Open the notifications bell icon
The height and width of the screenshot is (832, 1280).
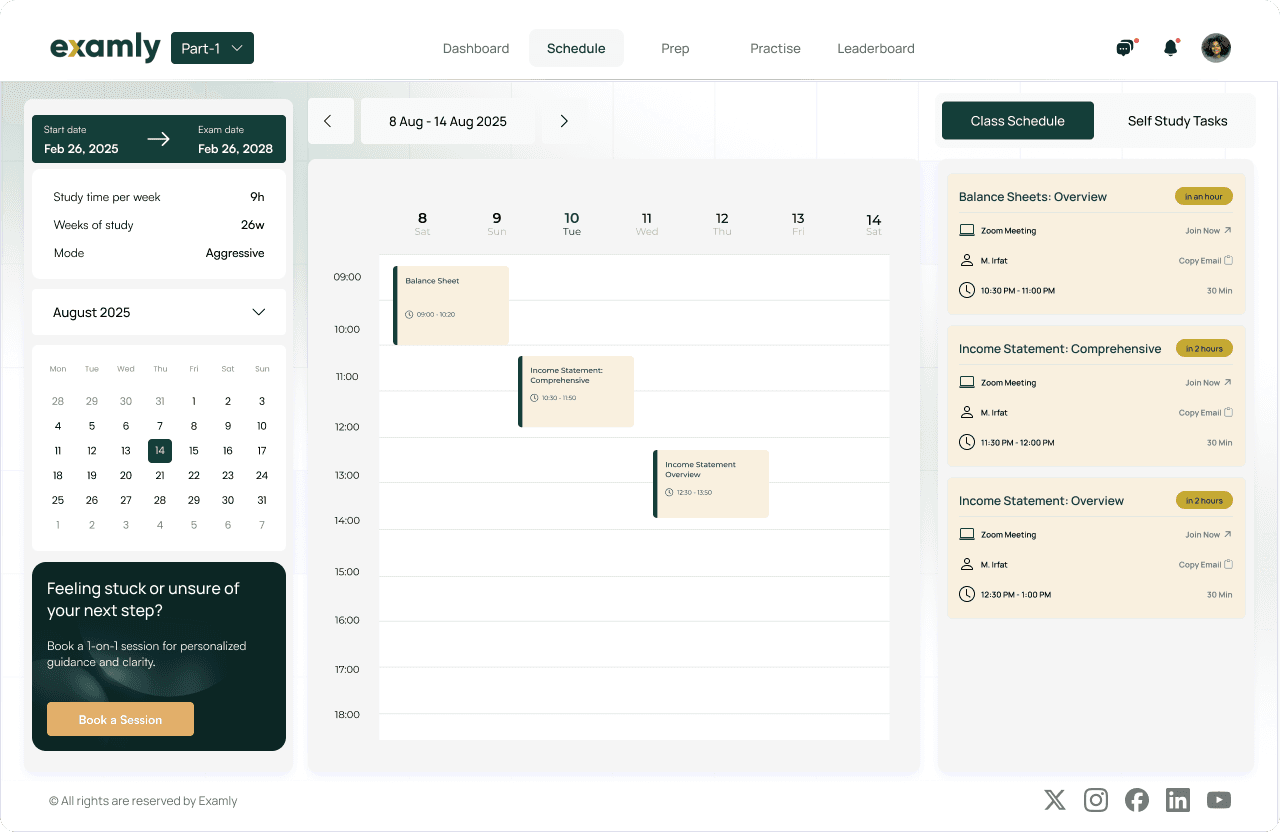coord(1170,47)
